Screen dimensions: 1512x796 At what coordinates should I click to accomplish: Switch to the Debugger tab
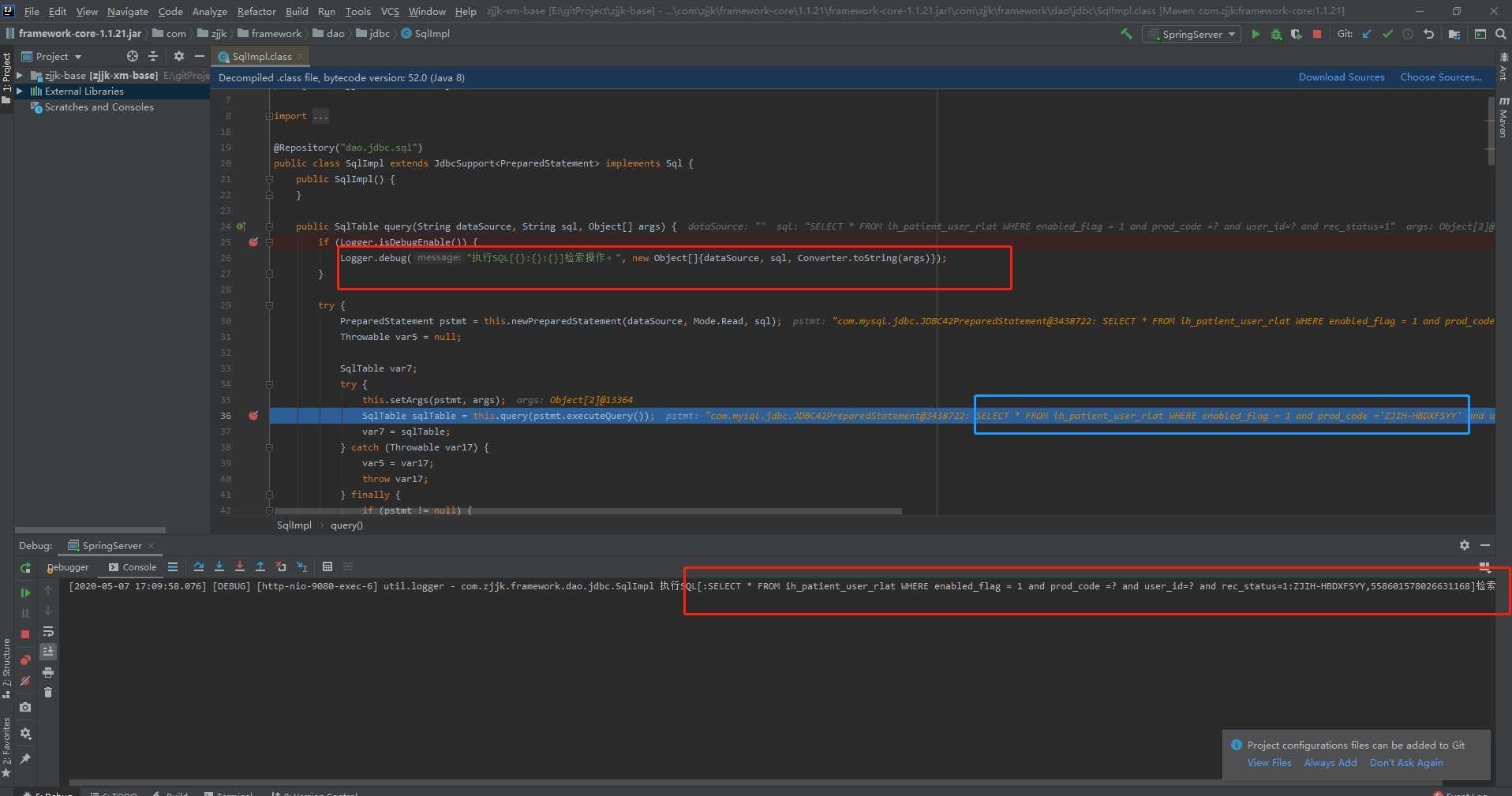(68, 566)
